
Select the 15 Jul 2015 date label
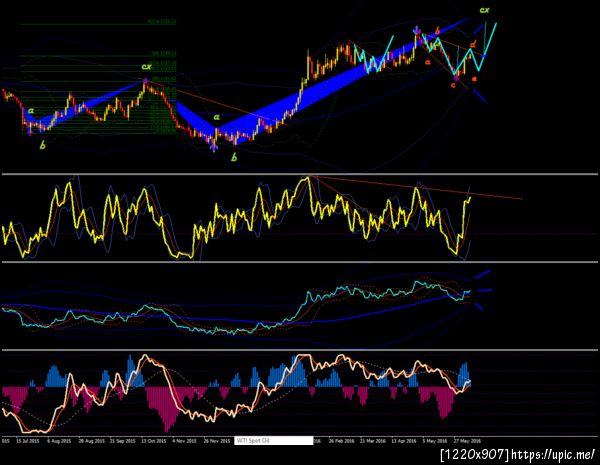[28, 441]
